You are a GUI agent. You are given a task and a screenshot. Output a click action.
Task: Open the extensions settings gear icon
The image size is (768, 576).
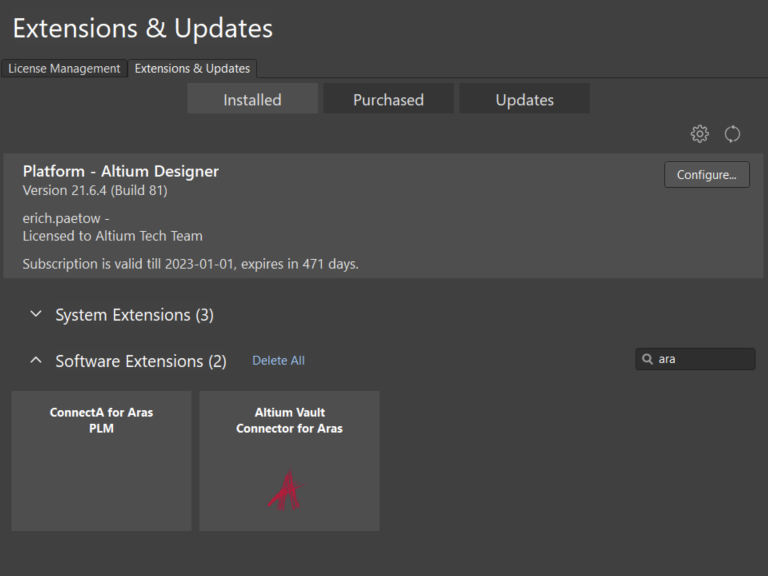699,134
